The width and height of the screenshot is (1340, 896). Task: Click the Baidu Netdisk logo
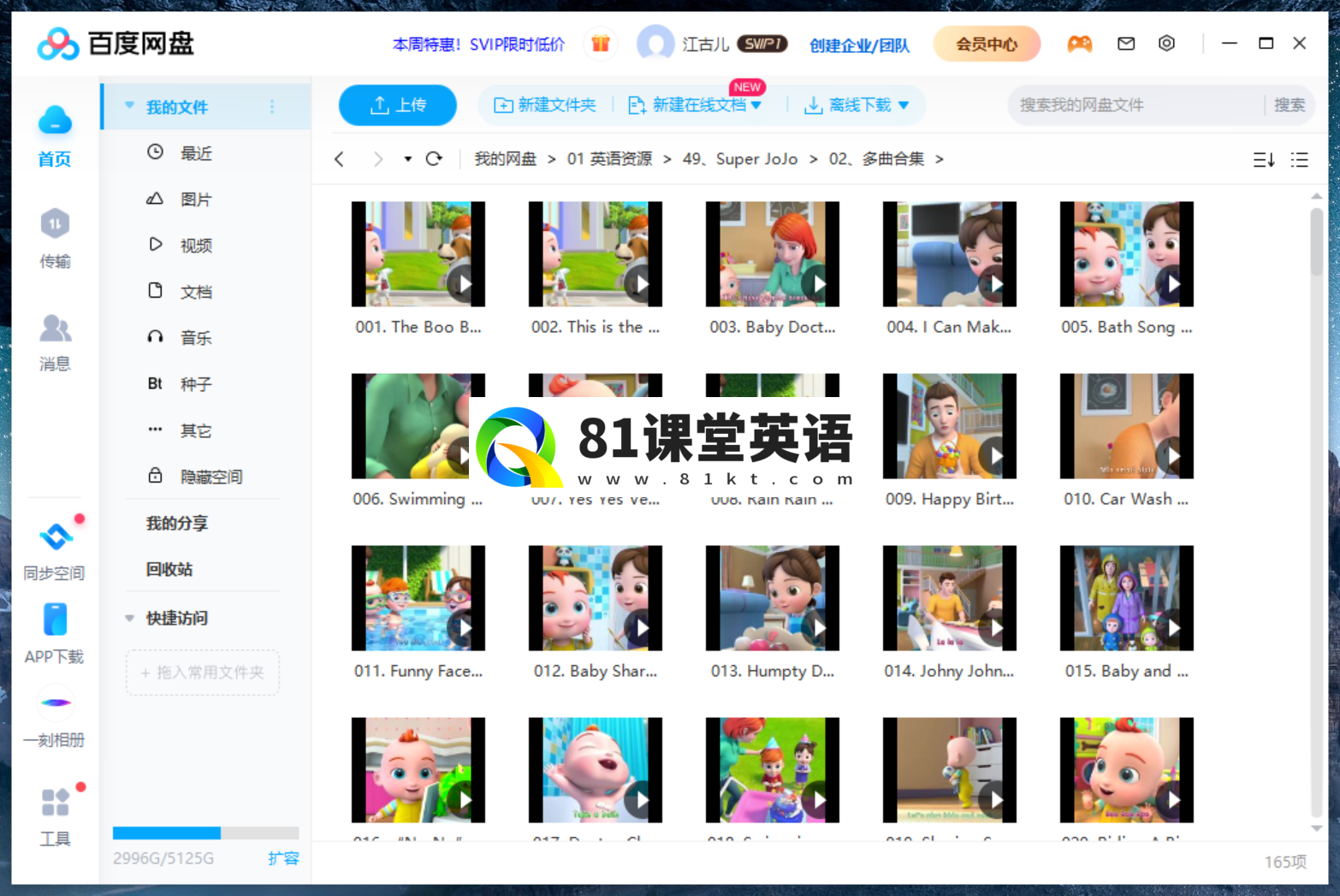[x=116, y=44]
